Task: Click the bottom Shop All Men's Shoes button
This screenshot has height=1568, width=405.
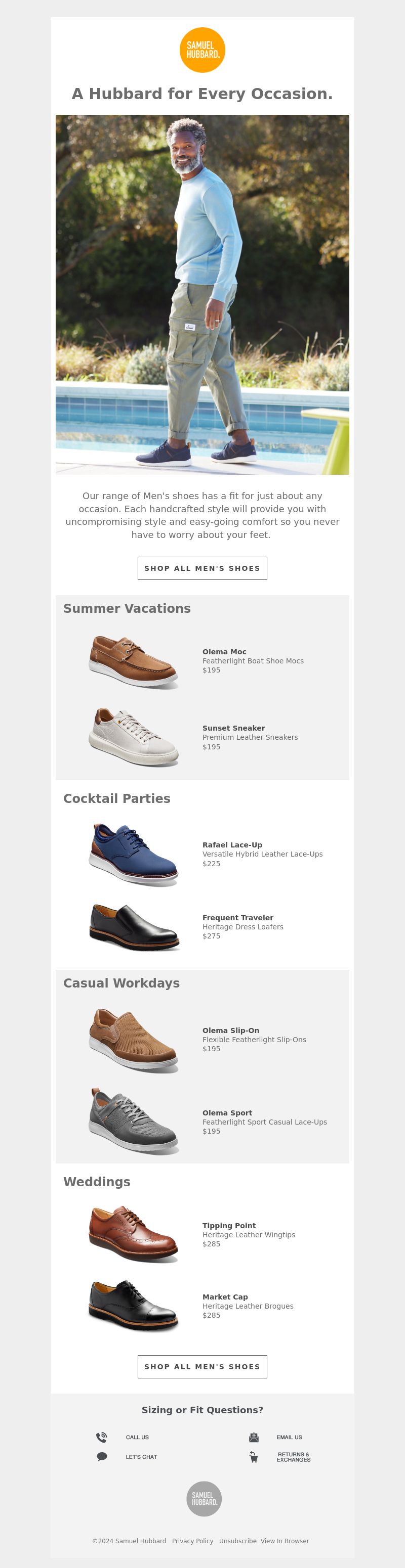Action: 202,1367
